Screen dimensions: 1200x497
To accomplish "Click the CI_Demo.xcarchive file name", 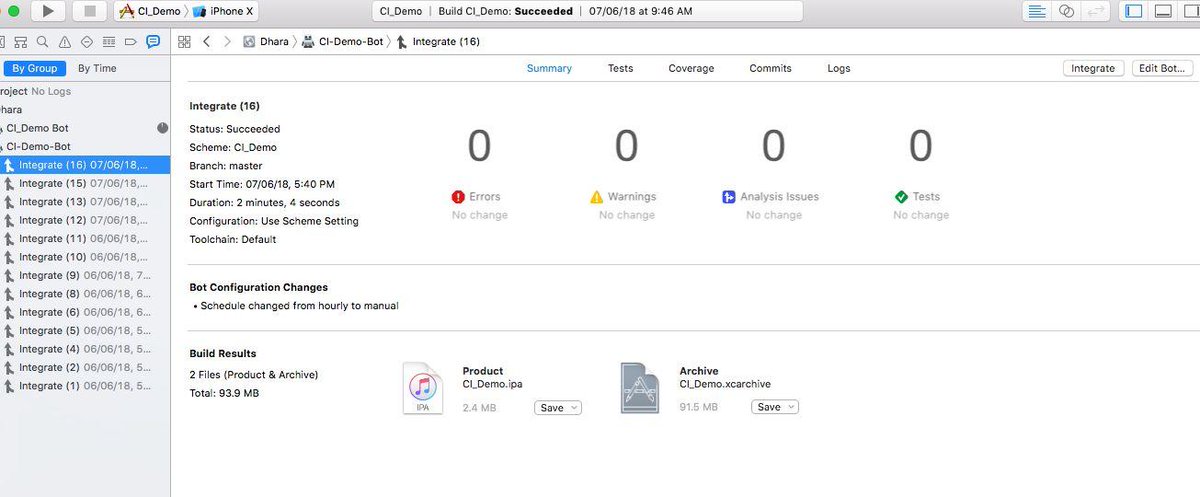I will (x=725, y=384).
